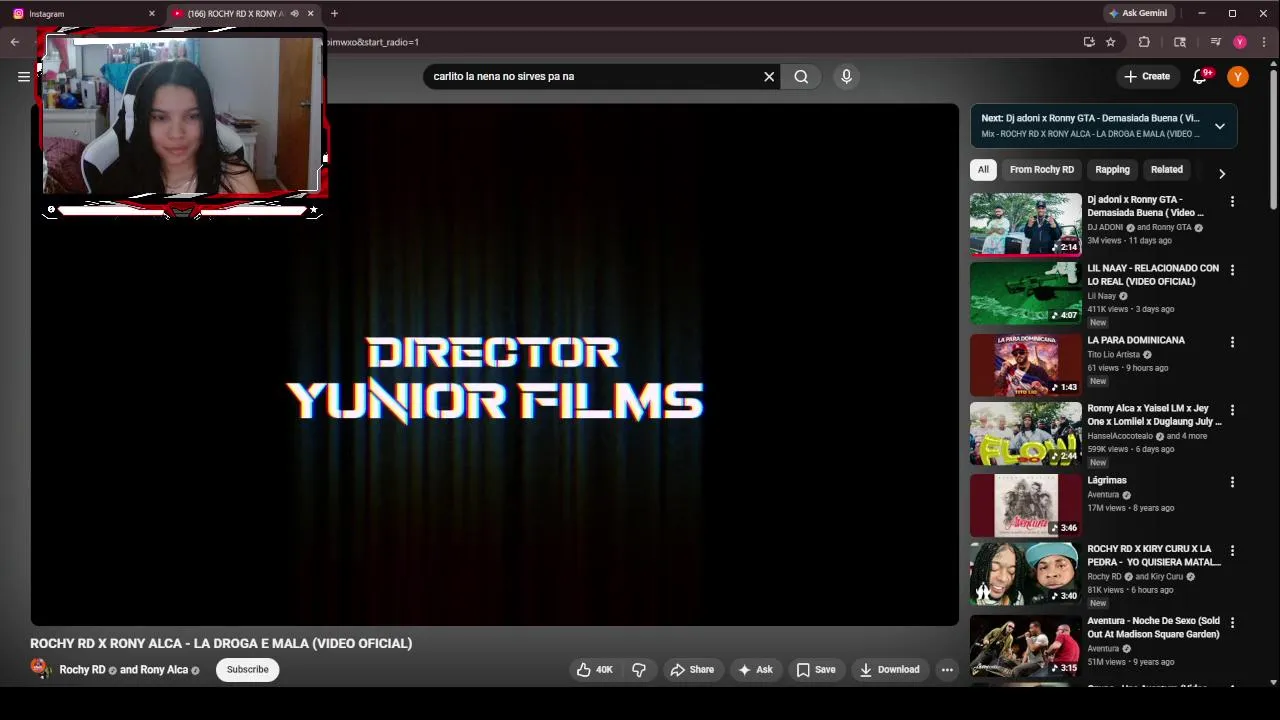The width and height of the screenshot is (1280, 720).
Task: Like the video with thumbs up
Action: click(x=594, y=670)
